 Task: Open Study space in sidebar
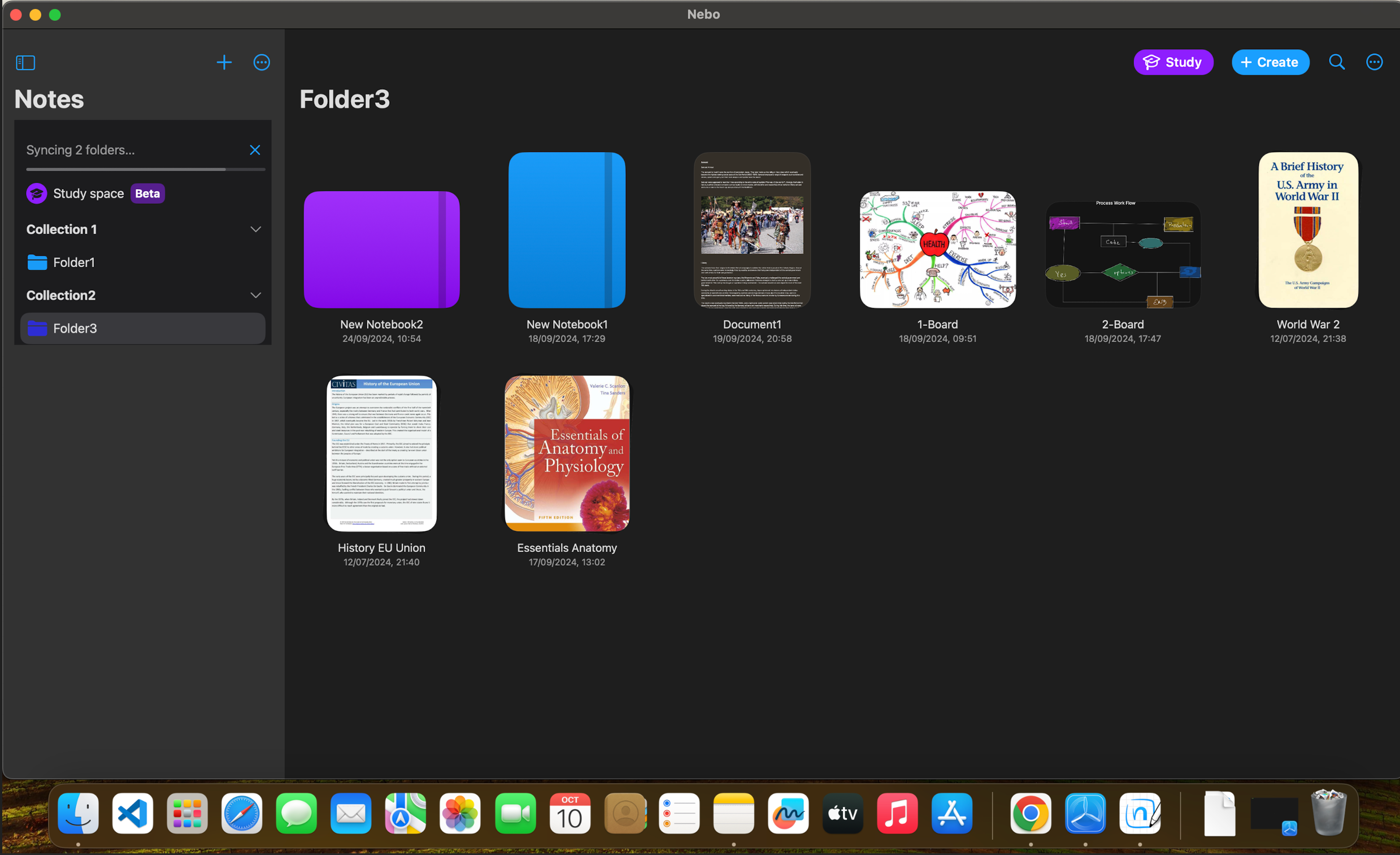(88, 194)
